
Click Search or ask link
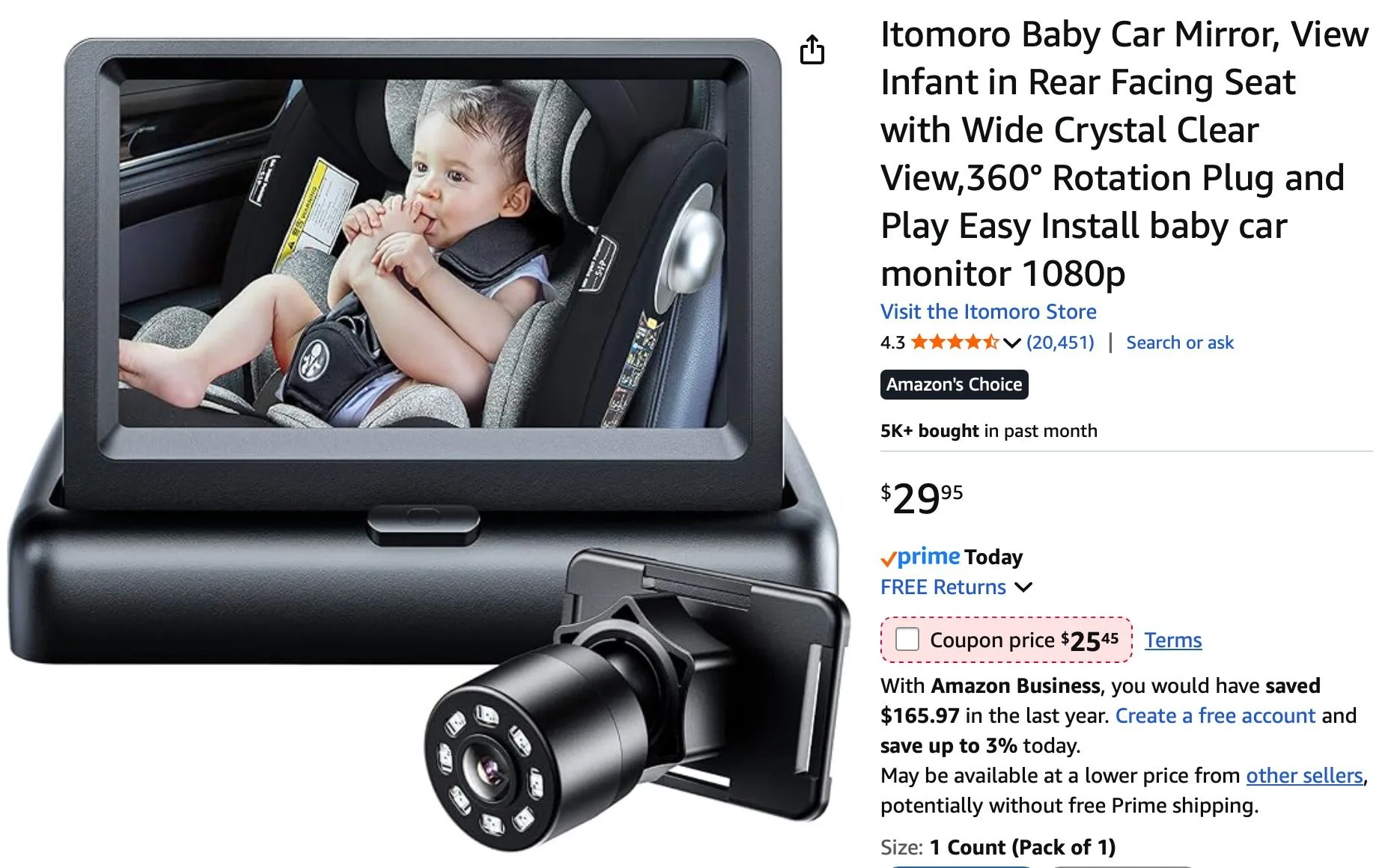(x=1180, y=343)
